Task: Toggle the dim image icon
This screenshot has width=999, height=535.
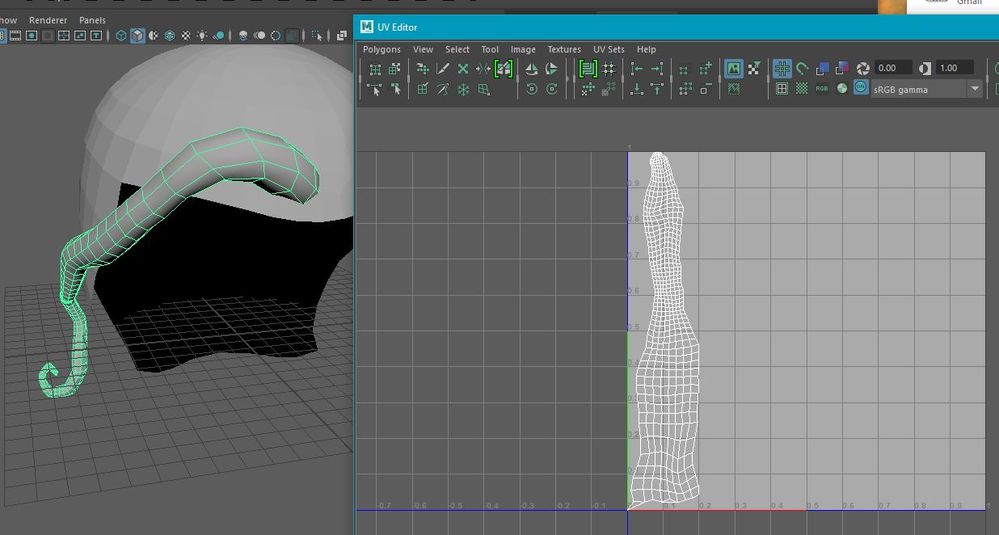Action: point(734,90)
